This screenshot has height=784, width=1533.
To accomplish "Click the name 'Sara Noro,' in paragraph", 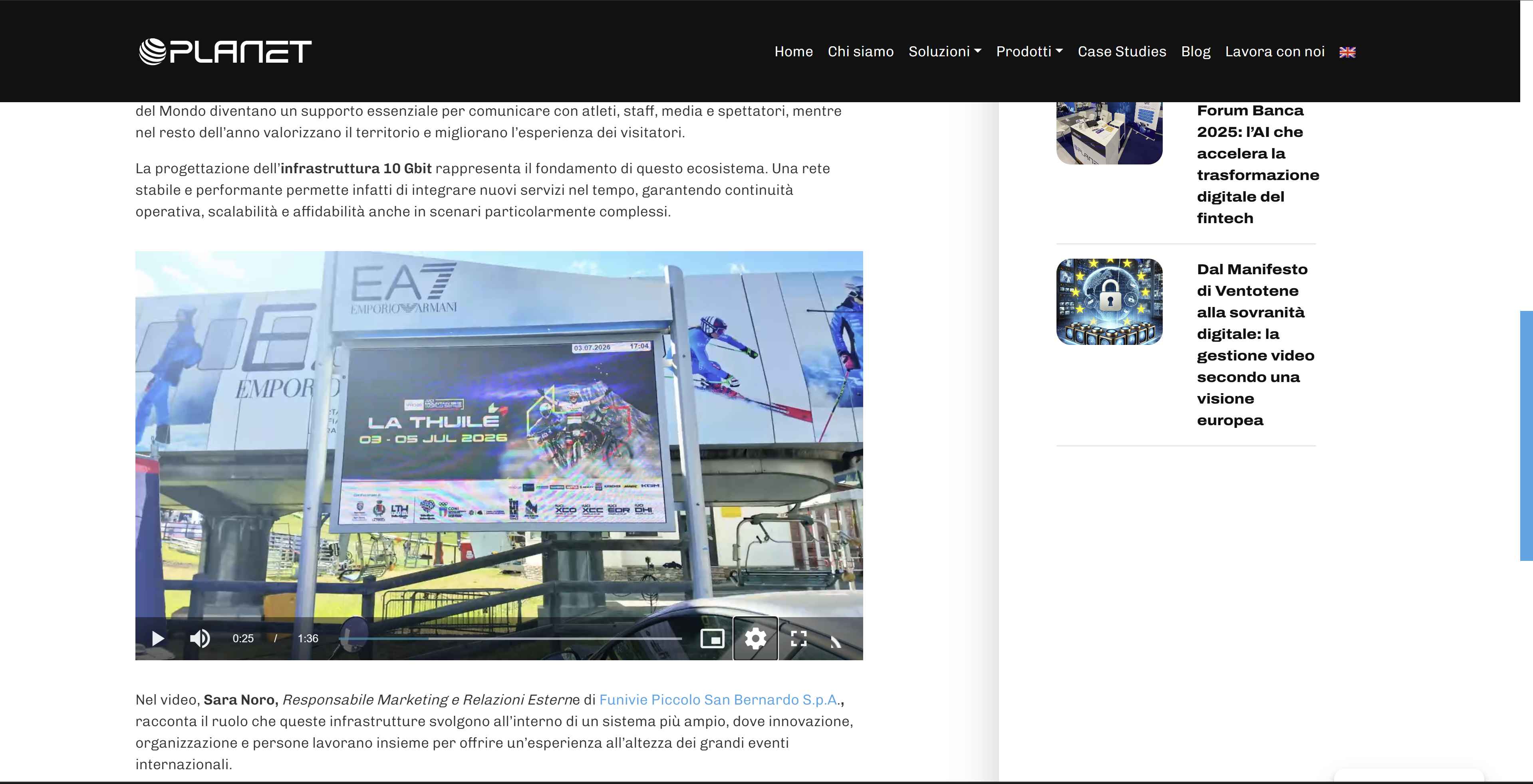I will point(241,699).
